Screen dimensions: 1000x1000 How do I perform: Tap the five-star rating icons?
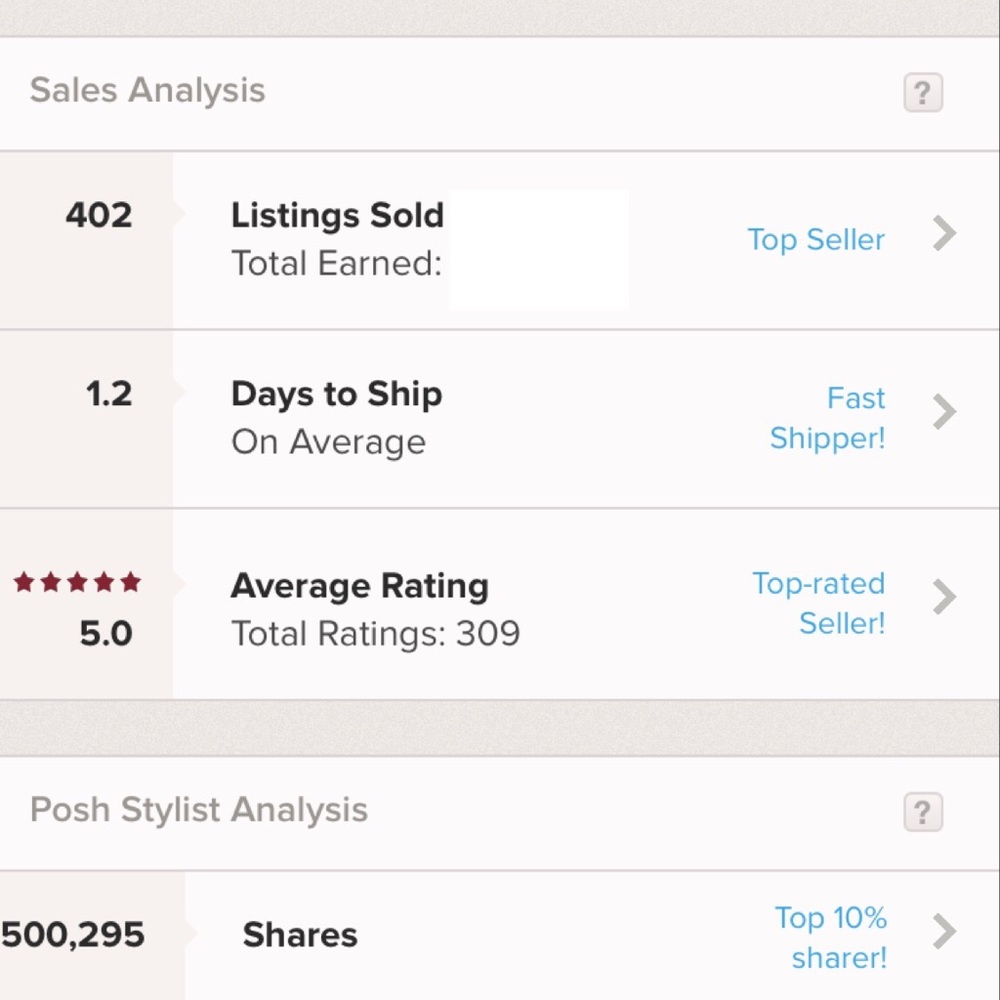(77, 582)
